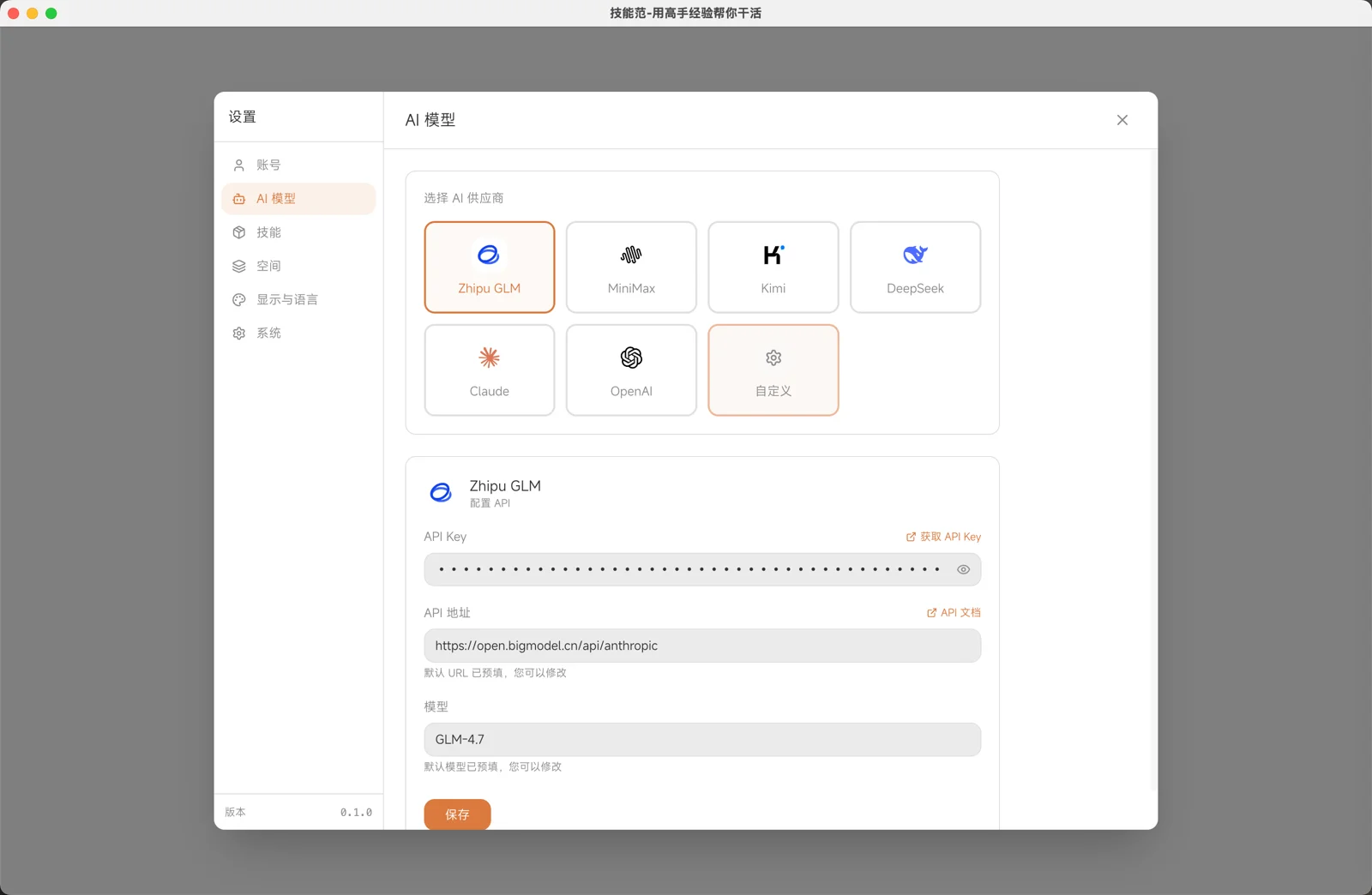Select the 自定义 custom provider card
This screenshot has height=895, width=1372.
tap(773, 370)
